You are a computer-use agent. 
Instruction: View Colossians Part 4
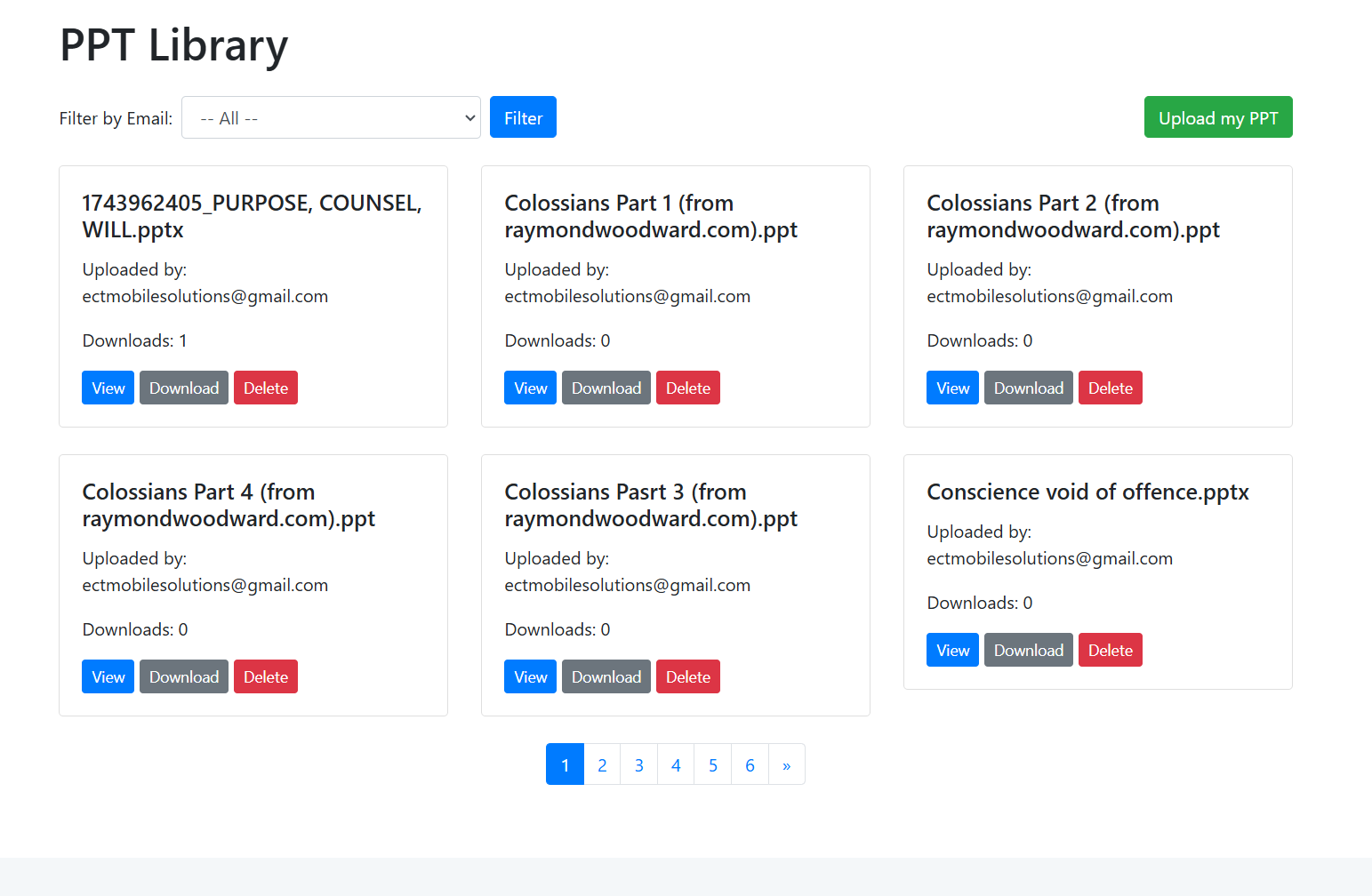coord(107,676)
